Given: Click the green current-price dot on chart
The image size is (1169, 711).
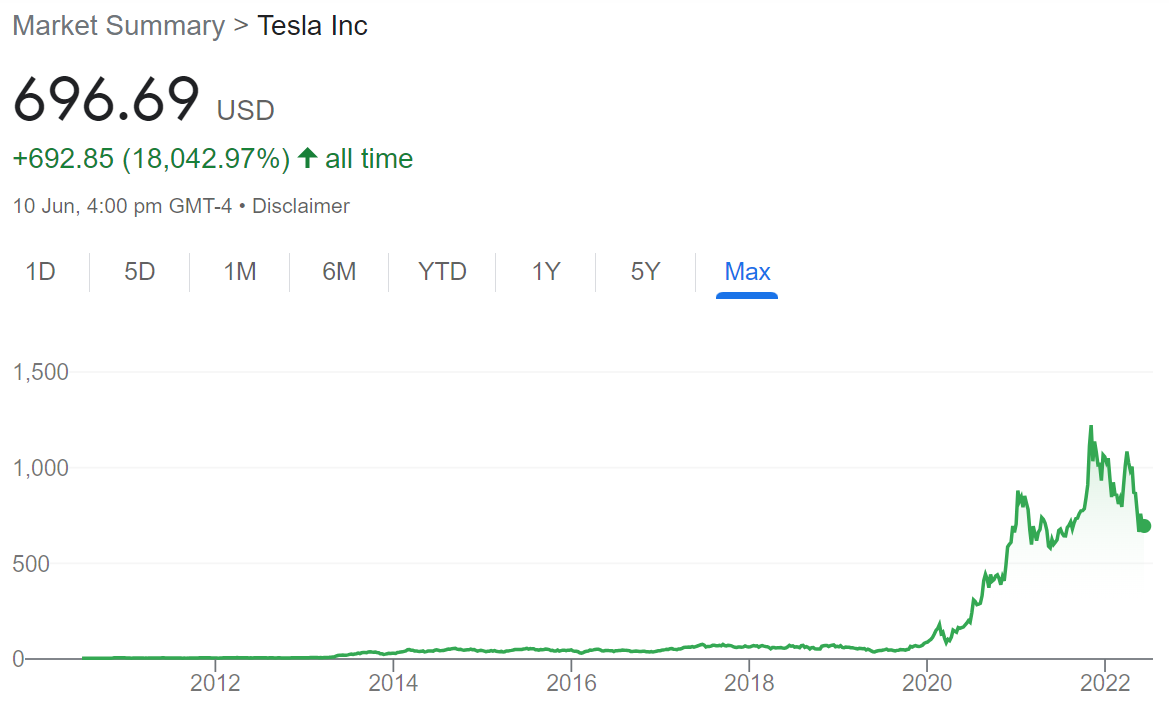Looking at the screenshot, I should [1144, 526].
